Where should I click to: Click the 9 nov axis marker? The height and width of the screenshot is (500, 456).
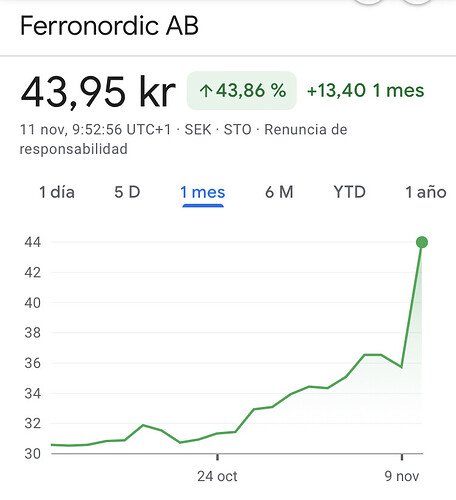pos(402,476)
